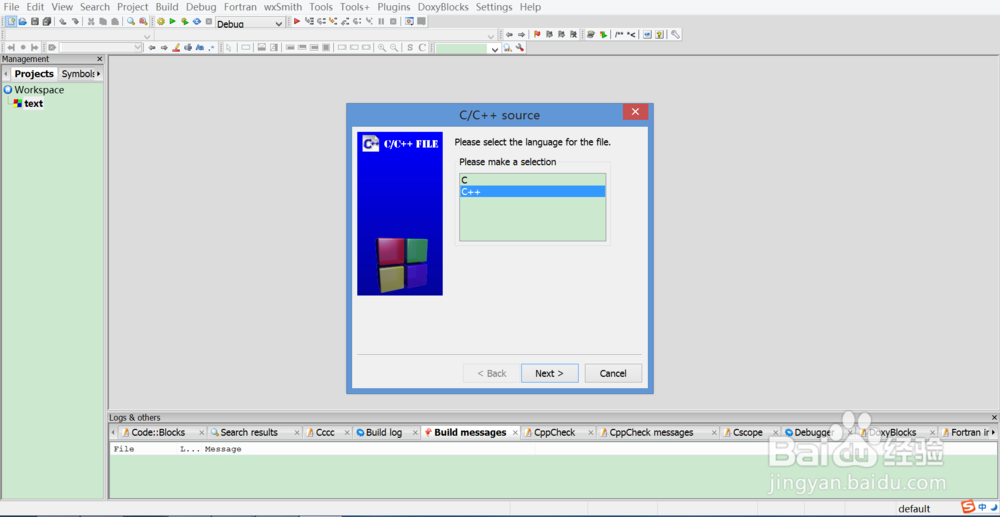Image resolution: width=1000 pixels, height=517 pixels.
Task: Click the Build and run icon
Action: pyautogui.click(x=185, y=21)
